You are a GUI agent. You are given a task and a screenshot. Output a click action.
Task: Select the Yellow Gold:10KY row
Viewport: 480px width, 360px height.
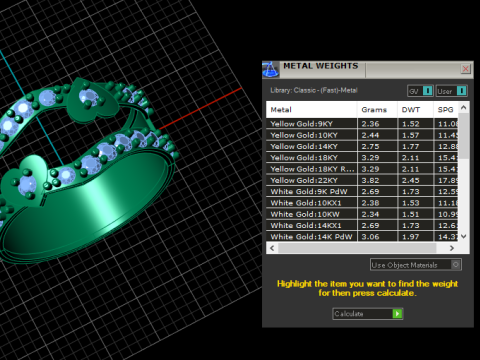(362, 135)
